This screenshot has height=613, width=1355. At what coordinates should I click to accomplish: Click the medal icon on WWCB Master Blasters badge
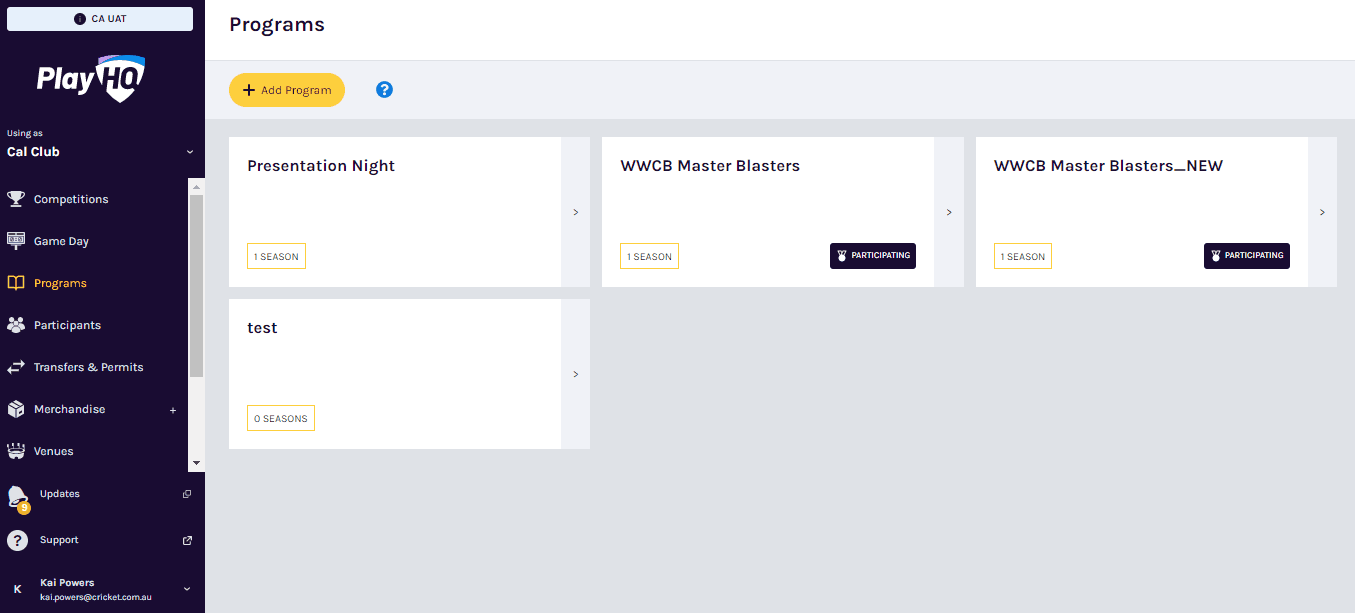(842, 256)
